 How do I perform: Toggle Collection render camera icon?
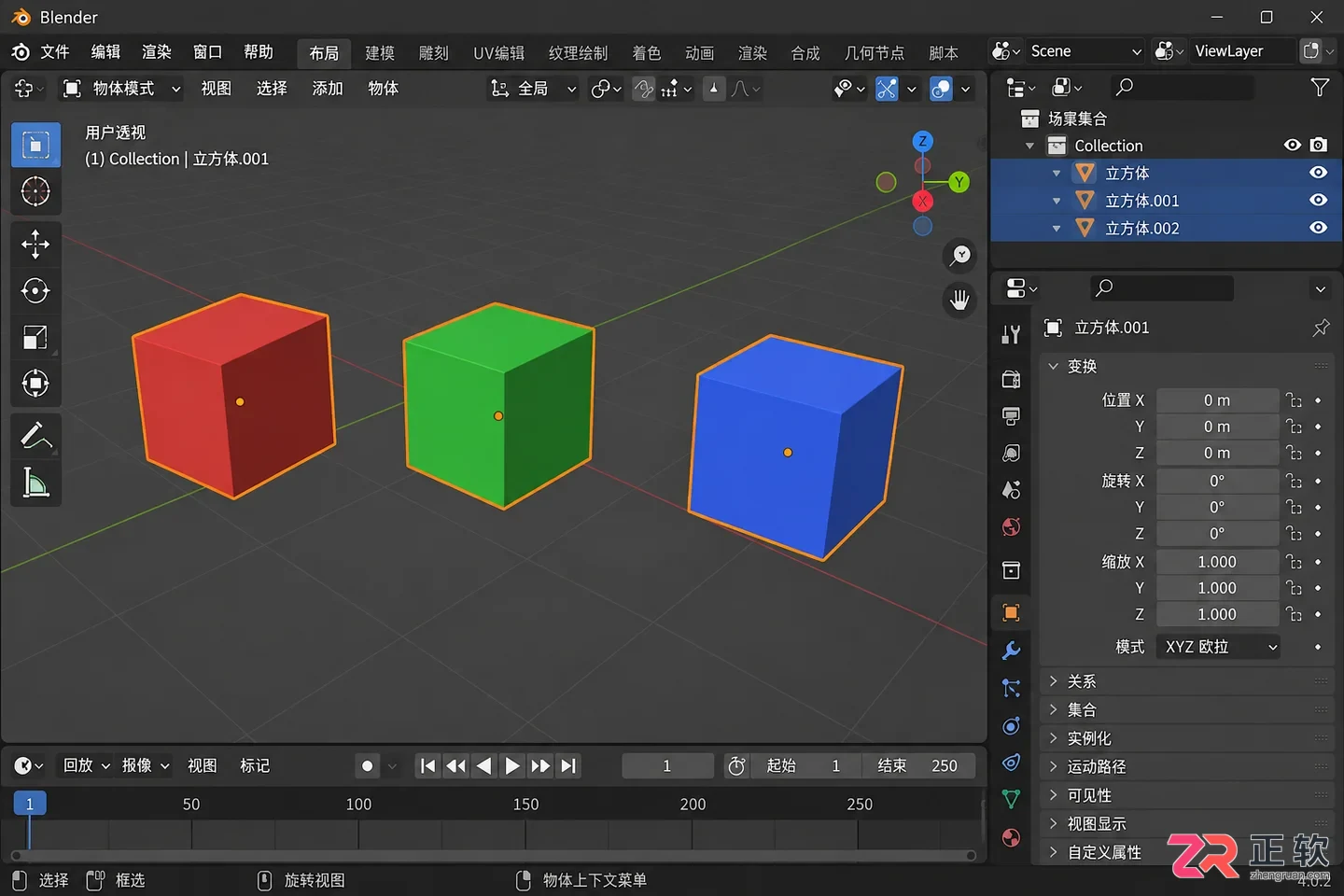click(1319, 145)
